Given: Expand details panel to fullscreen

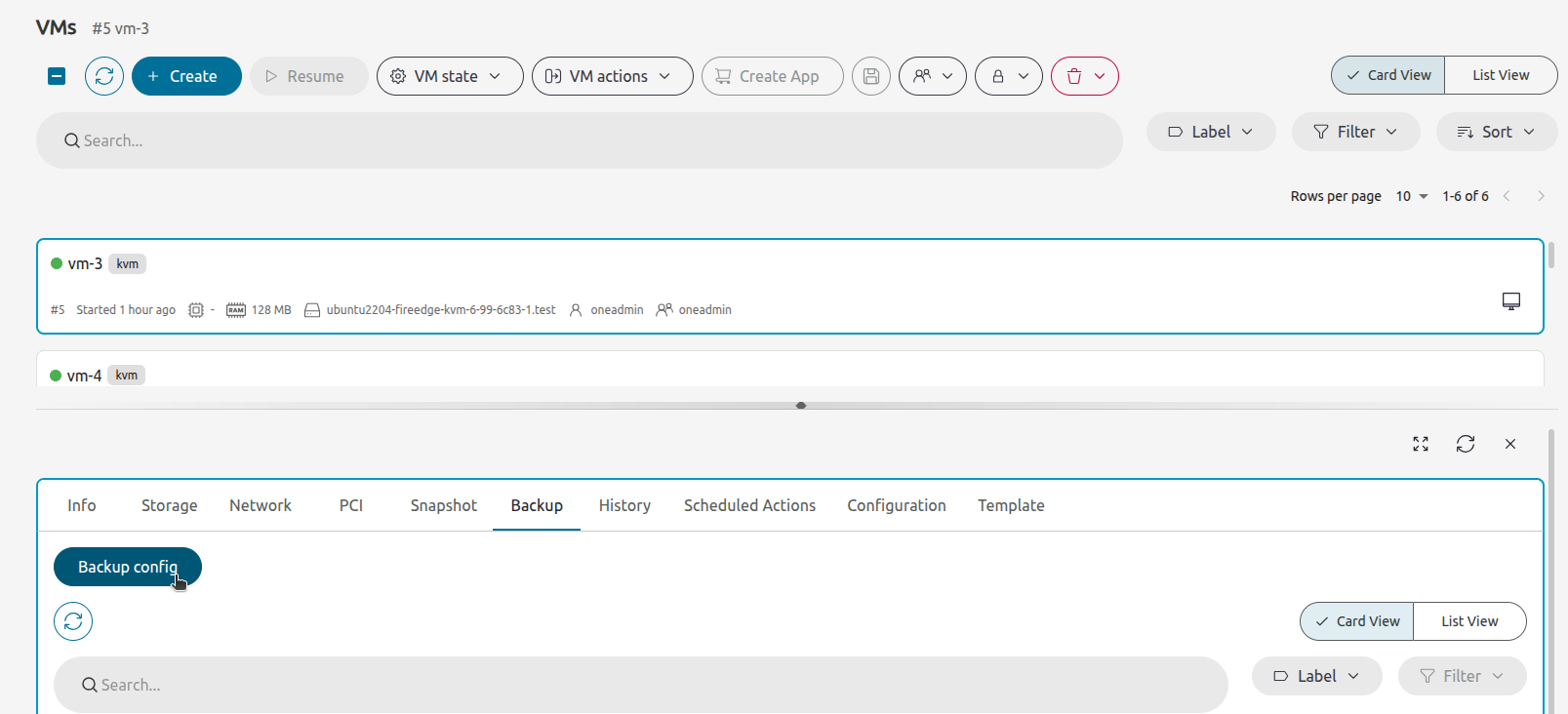Looking at the screenshot, I should [x=1421, y=444].
